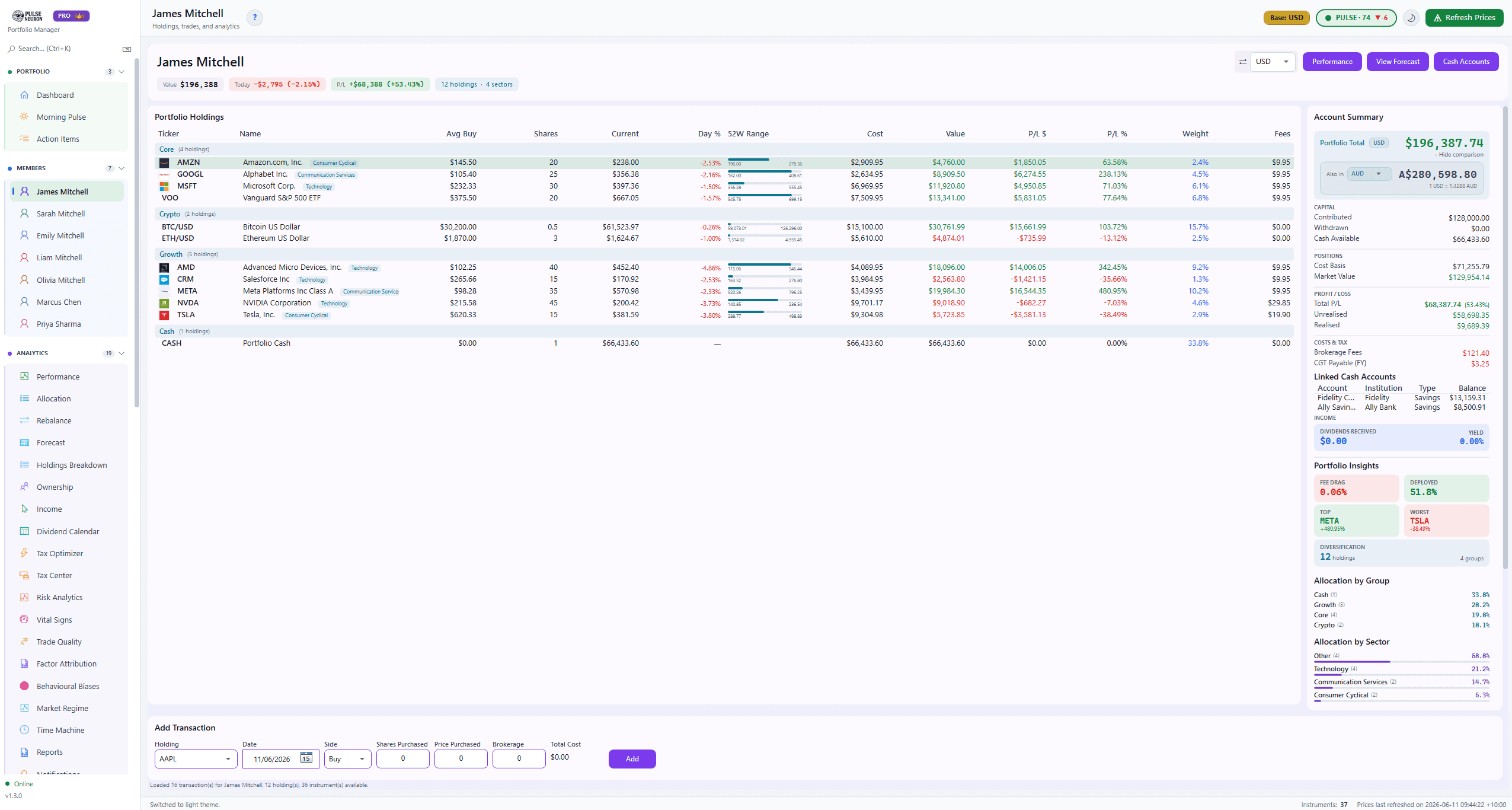The image size is (1512, 810).
Task: Click the Tax Center icon
Action: tap(24, 575)
